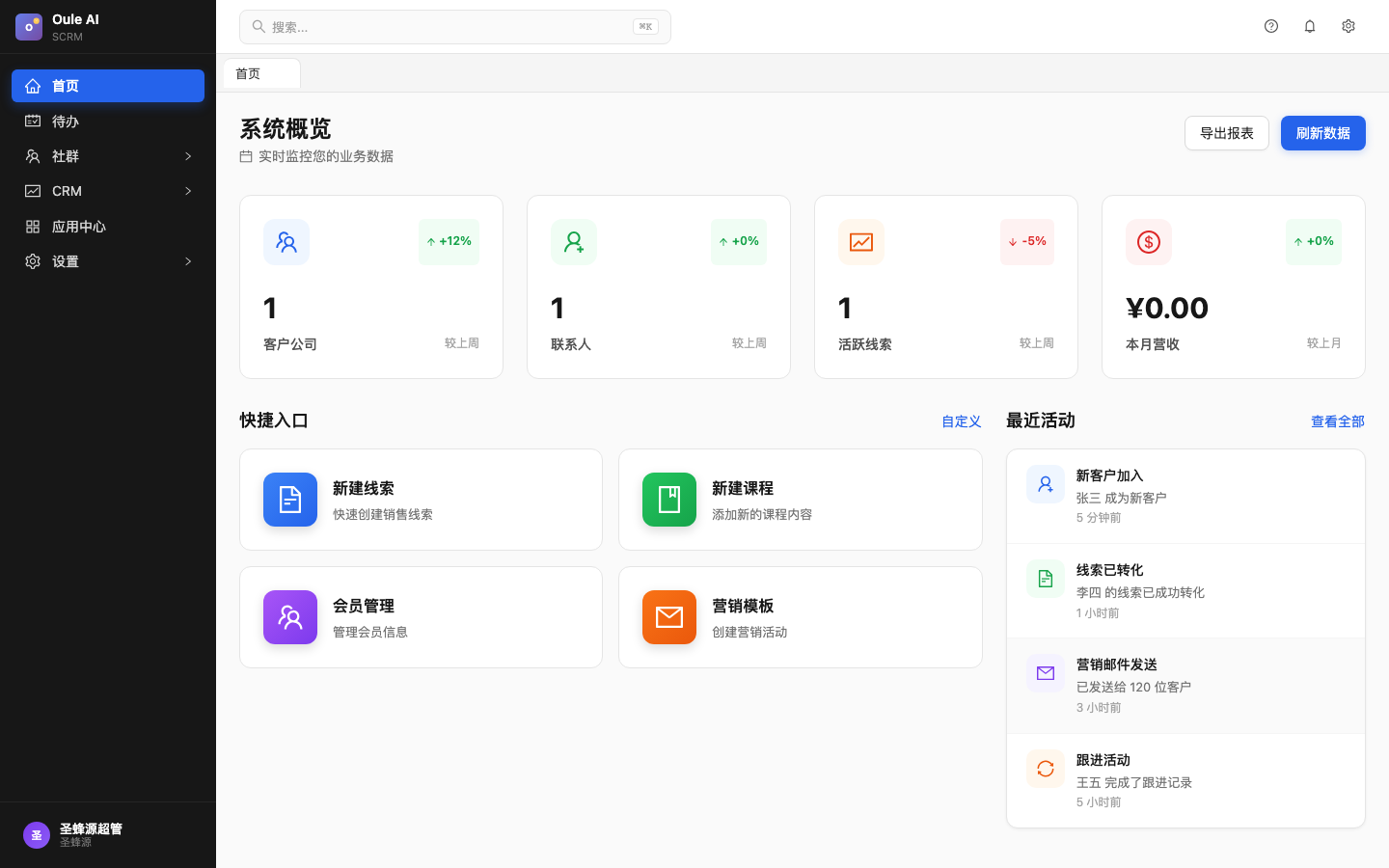Click the 客户公司 label

coord(290,344)
